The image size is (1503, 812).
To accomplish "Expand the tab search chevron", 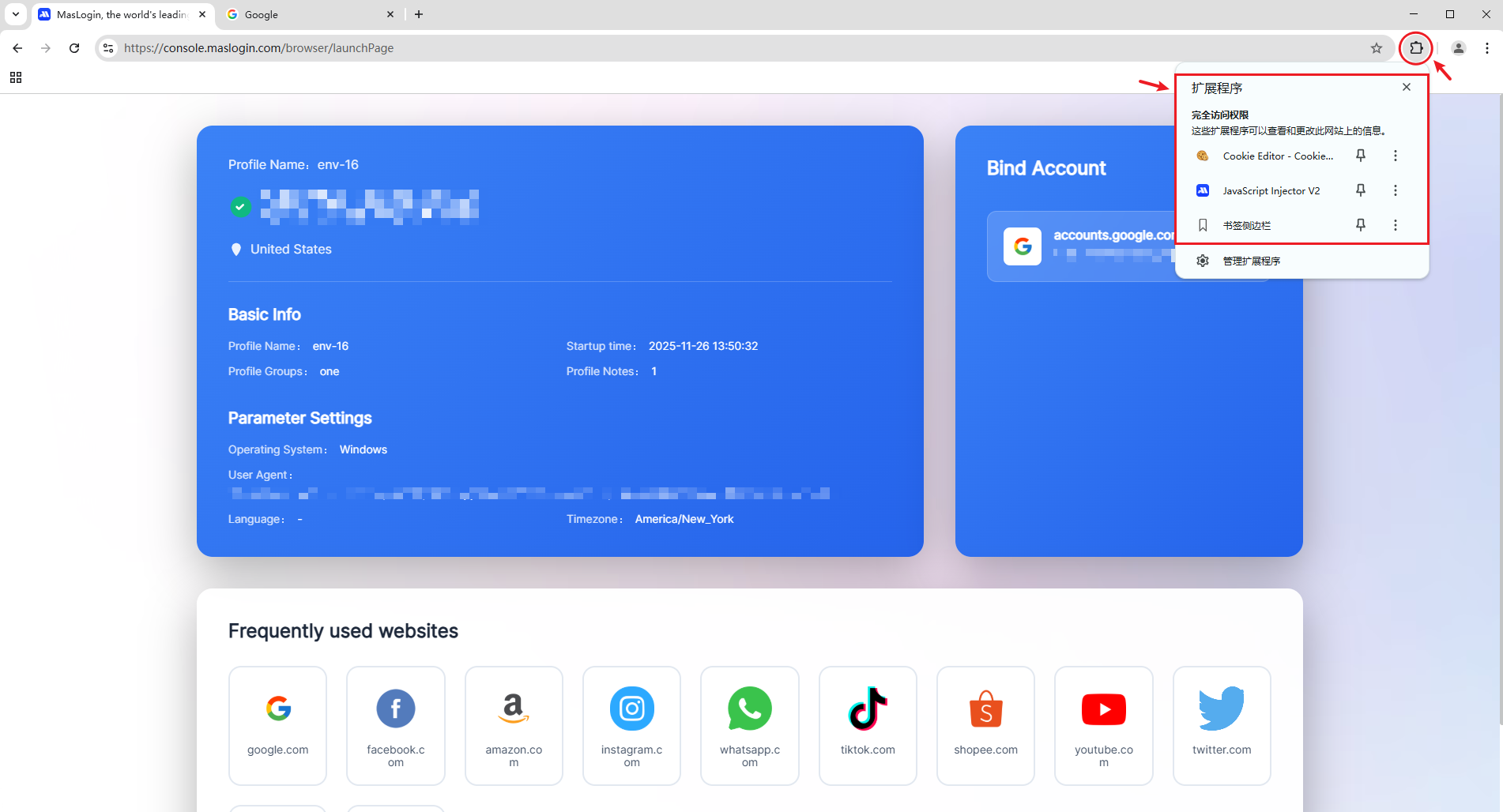I will [16, 14].
